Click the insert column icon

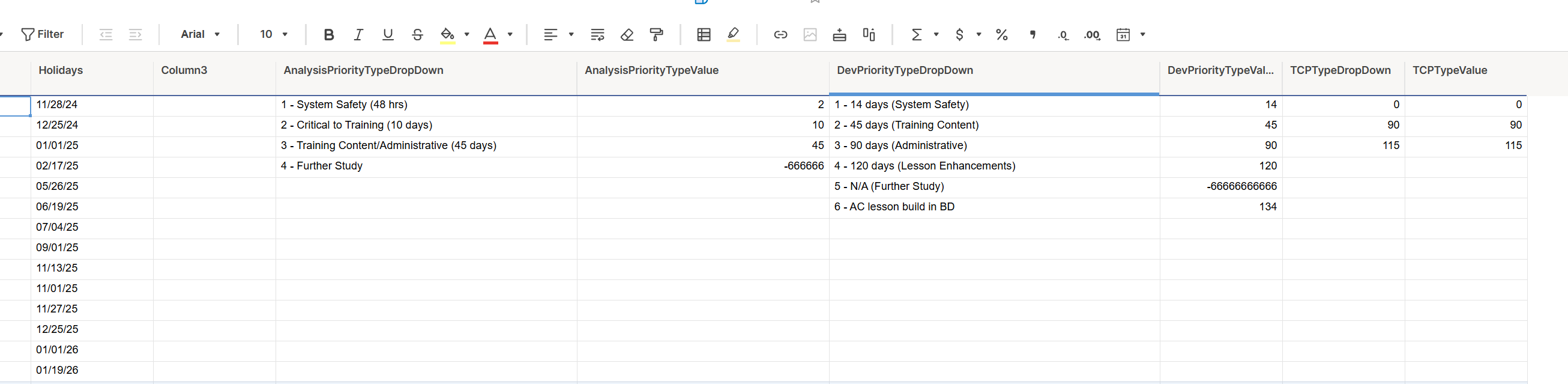[x=869, y=35]
